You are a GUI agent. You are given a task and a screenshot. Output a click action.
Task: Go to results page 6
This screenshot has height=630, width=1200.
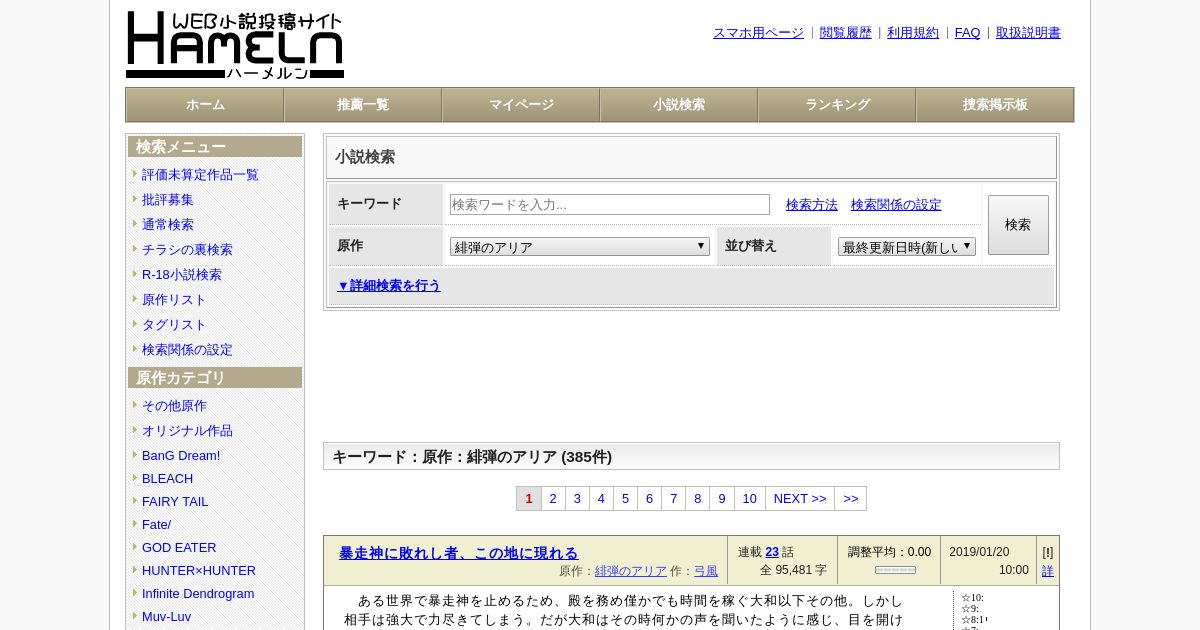pos(649,498)
